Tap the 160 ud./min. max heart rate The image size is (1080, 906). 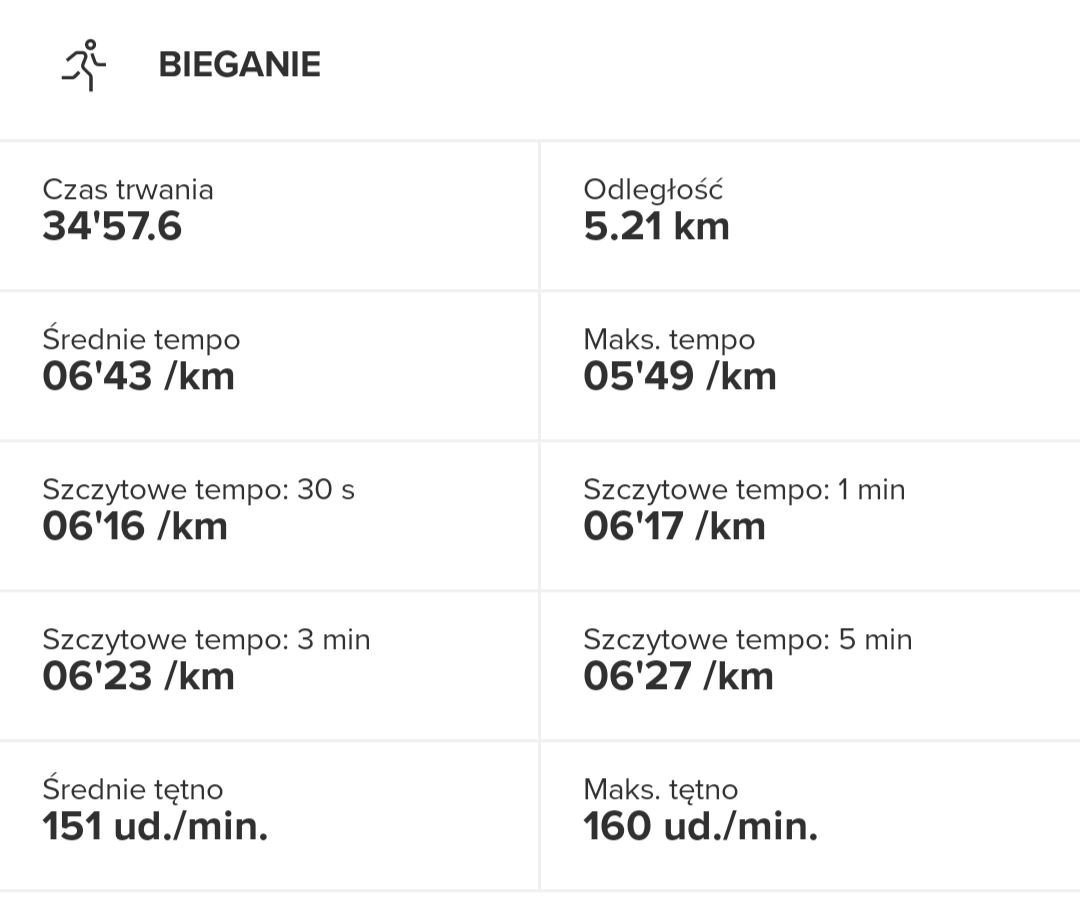click(x=700, y=827)
